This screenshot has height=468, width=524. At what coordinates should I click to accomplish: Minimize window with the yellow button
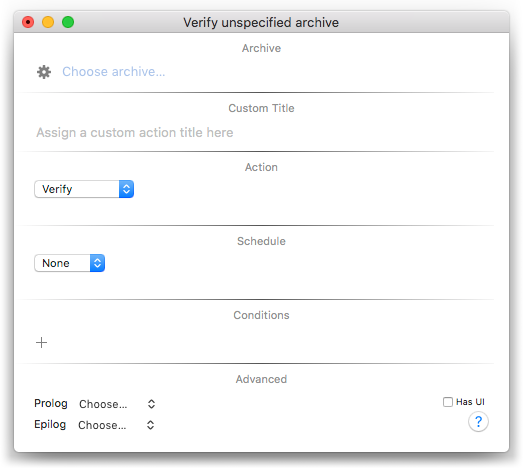[x=48, y=22]
